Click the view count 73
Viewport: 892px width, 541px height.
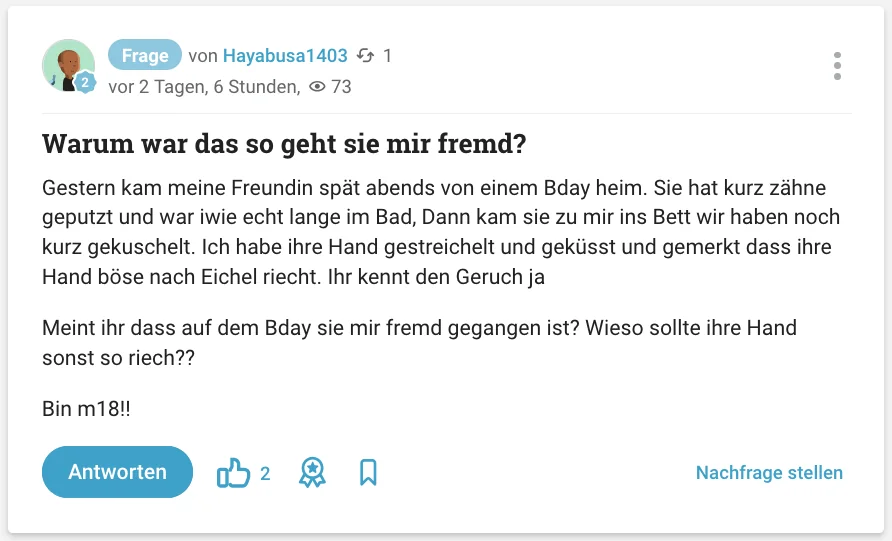pos(341,87)
